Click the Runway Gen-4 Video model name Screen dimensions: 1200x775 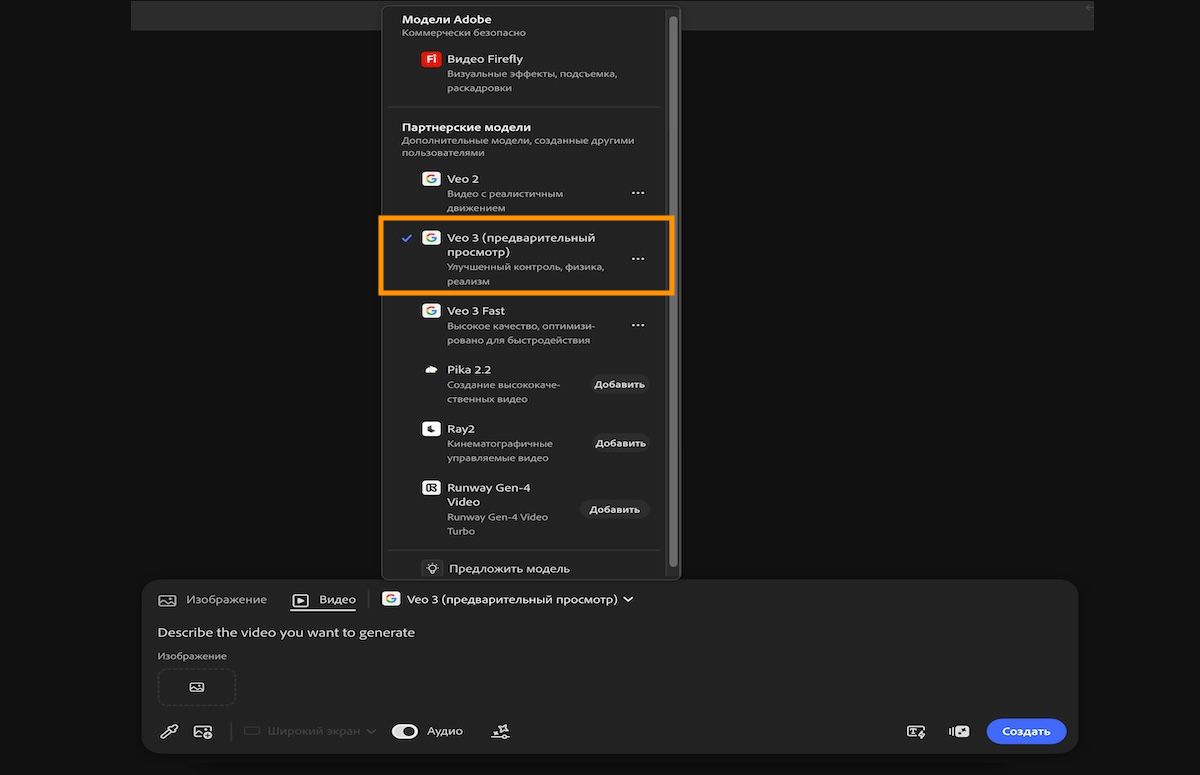489,495
